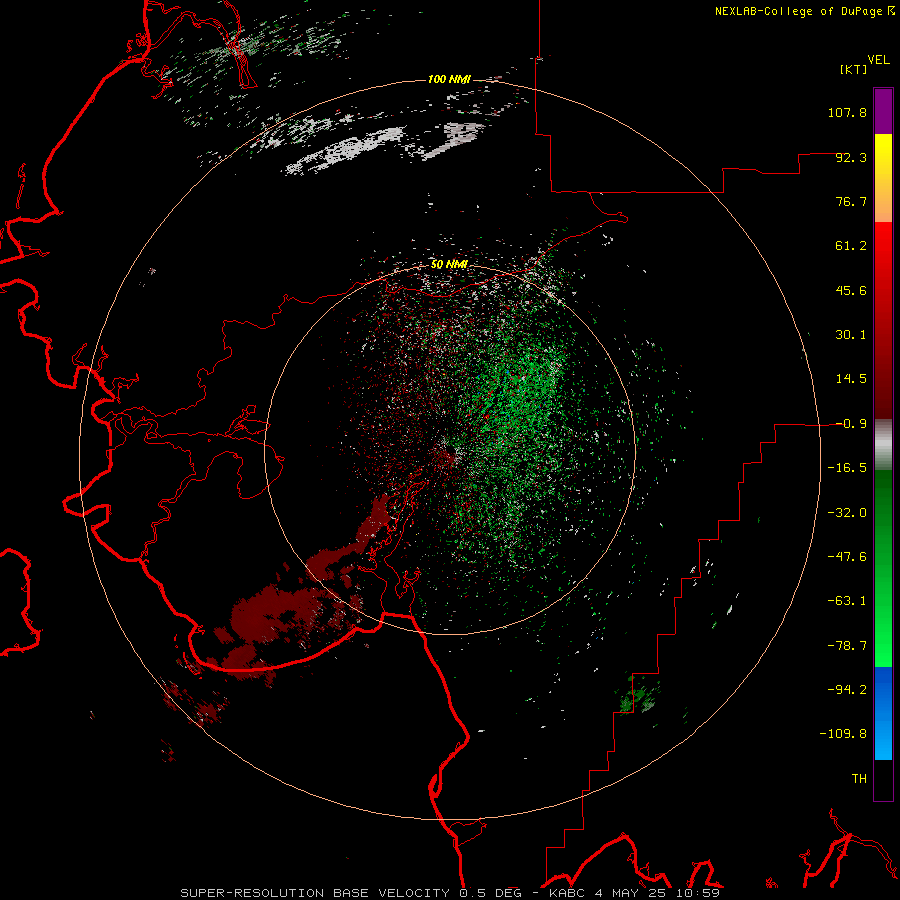
Task: Click the radar site center point
Action: [x=449, y=449]
